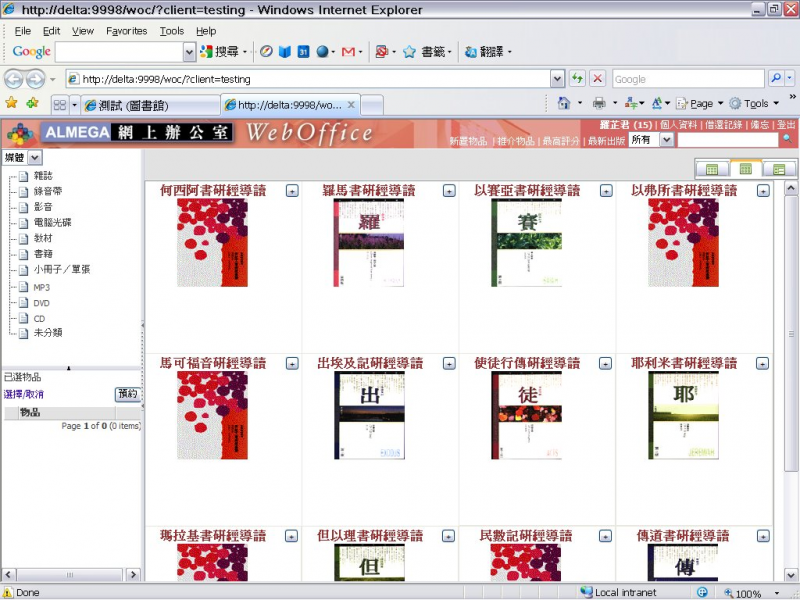Click the popup blocker icon in Google toolbar
Viewport: 800px width, 600px height.
[381, 52]
